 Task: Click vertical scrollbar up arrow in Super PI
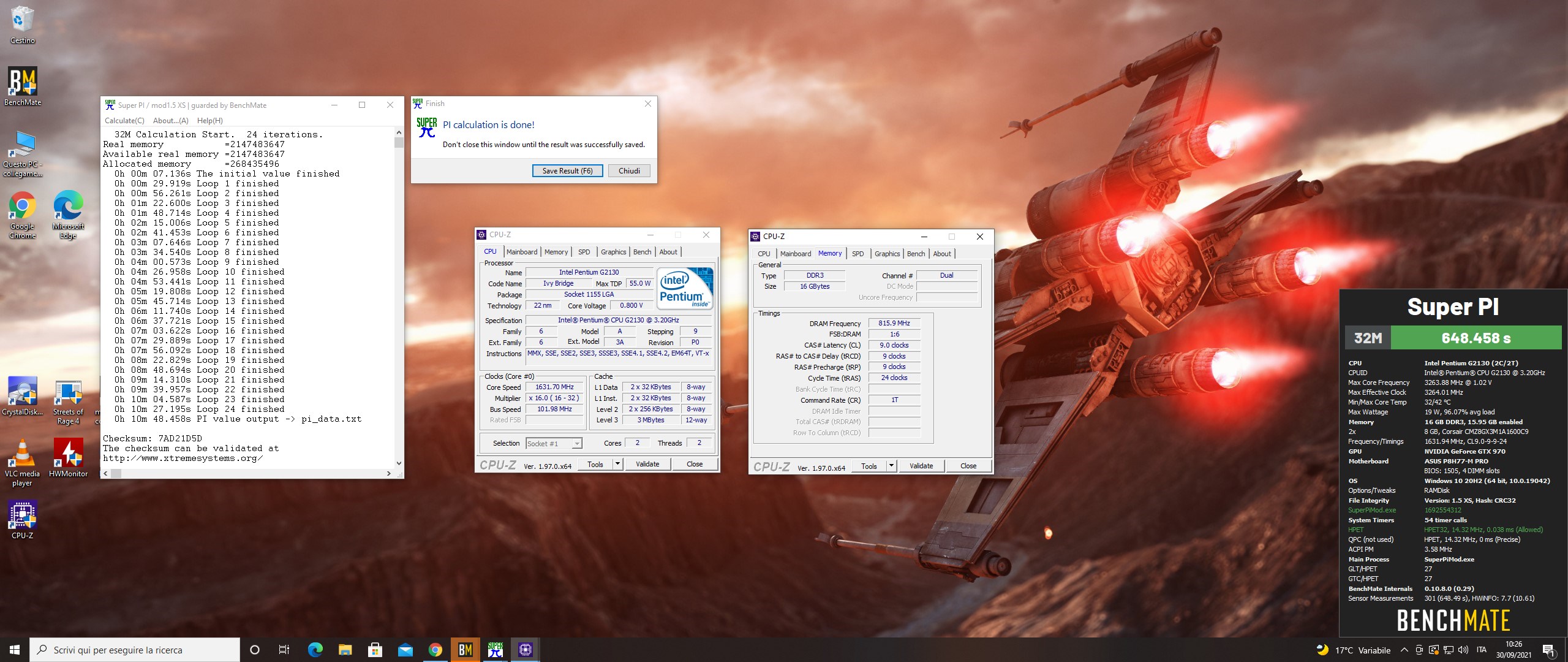(399, 132)
